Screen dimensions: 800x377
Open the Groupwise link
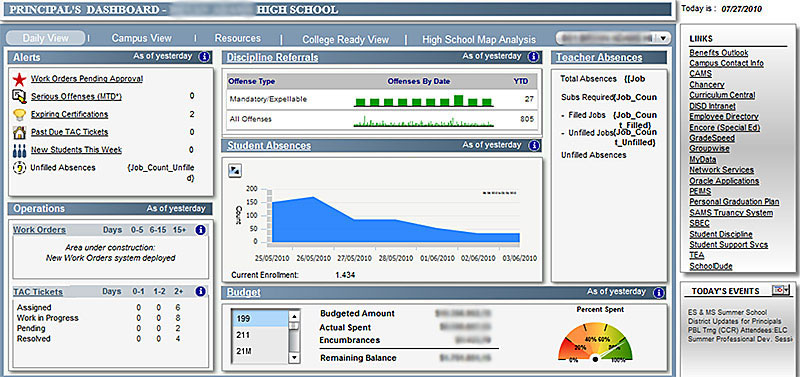click(x=709, y=148)
